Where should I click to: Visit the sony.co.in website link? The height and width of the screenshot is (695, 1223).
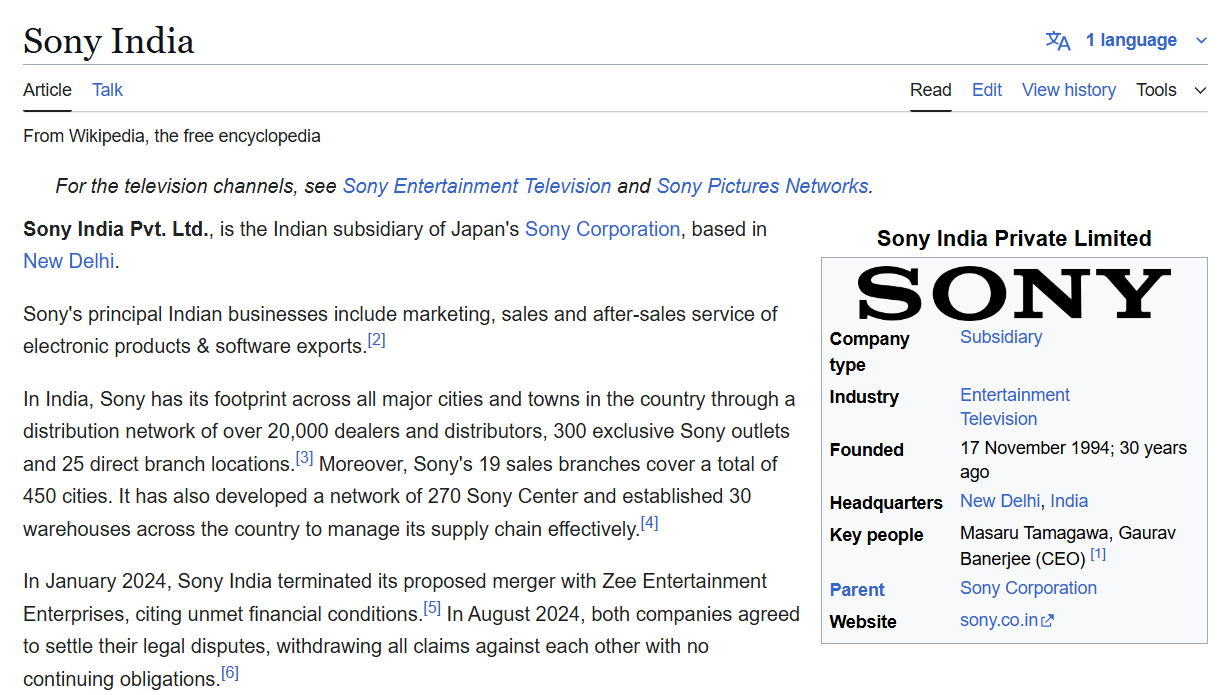(998, 620)
